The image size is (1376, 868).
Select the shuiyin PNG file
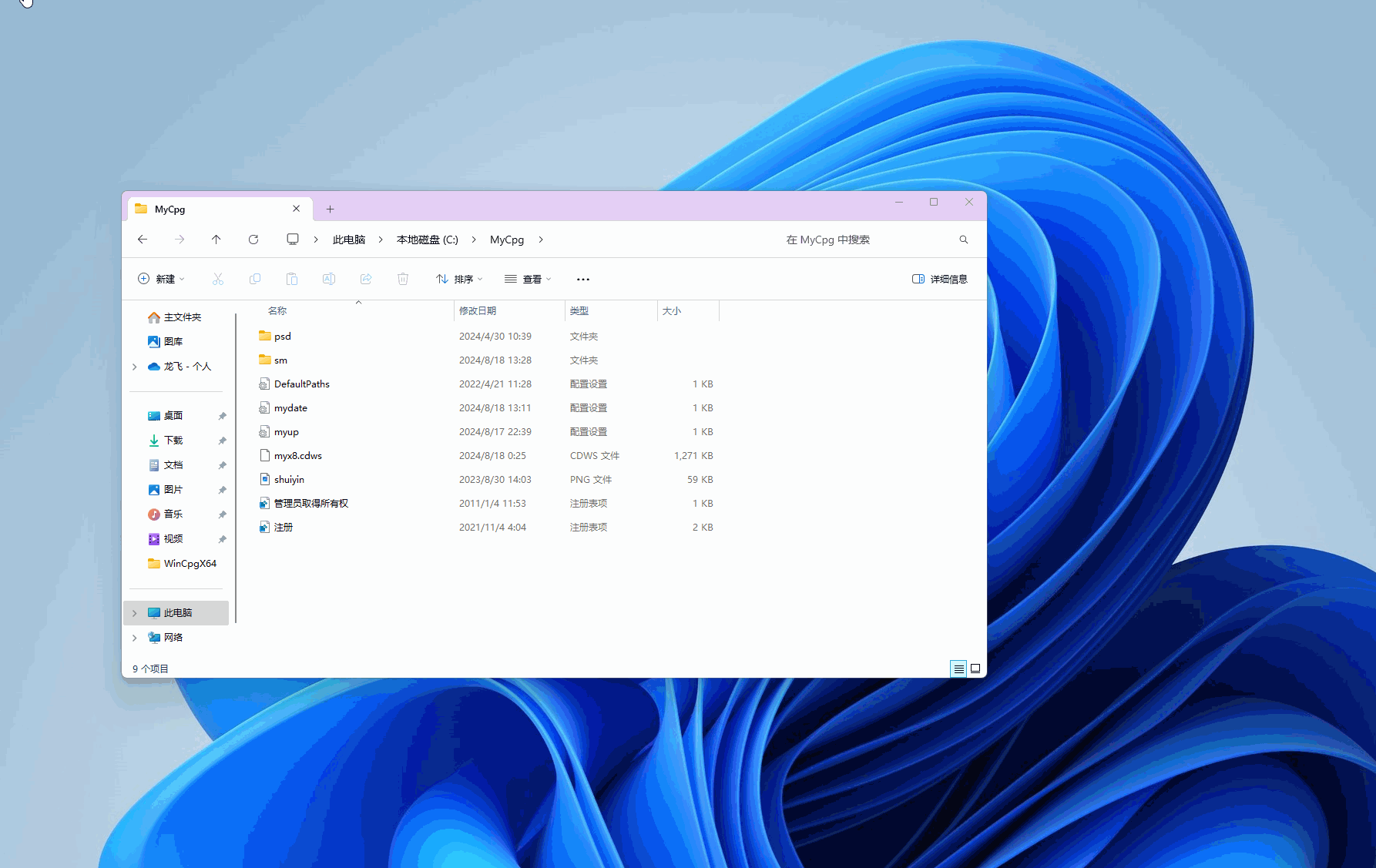tap(487, 480)
